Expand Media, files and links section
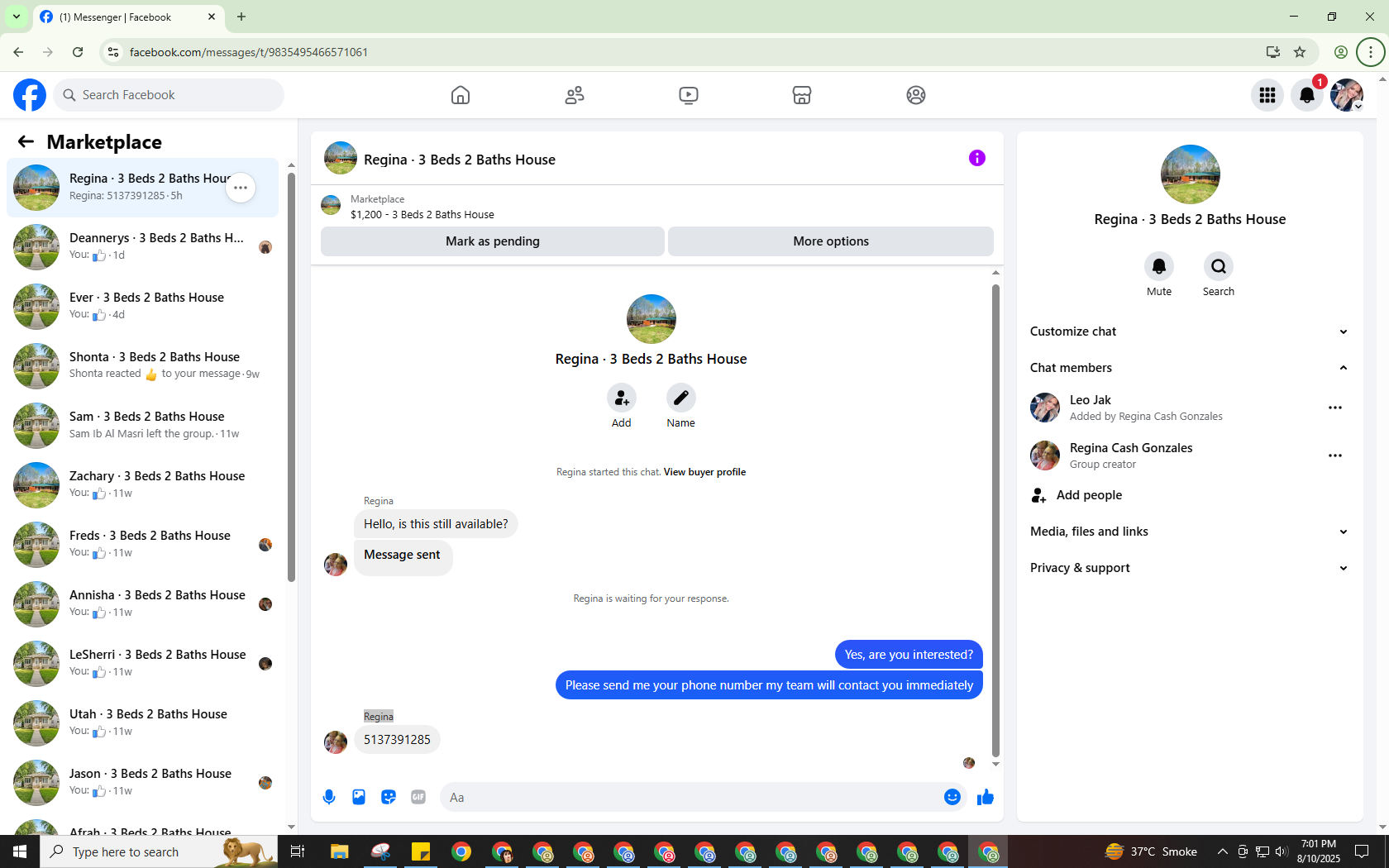The image size is (1389, 868). (1190, 532)
